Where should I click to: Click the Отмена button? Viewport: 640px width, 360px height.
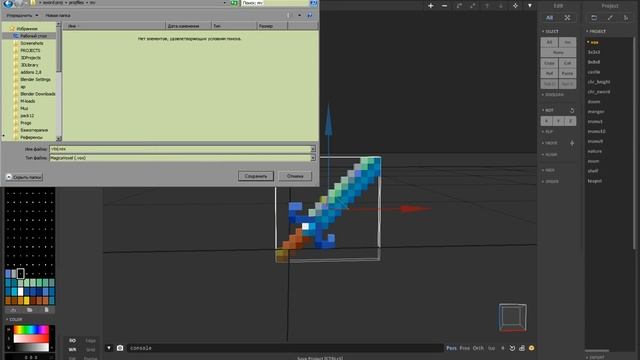pyautogui.click(x=295, y=176)
